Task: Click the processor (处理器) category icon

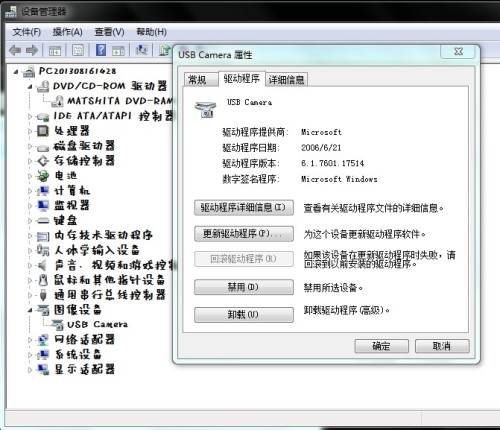Action: coord(43,131)
